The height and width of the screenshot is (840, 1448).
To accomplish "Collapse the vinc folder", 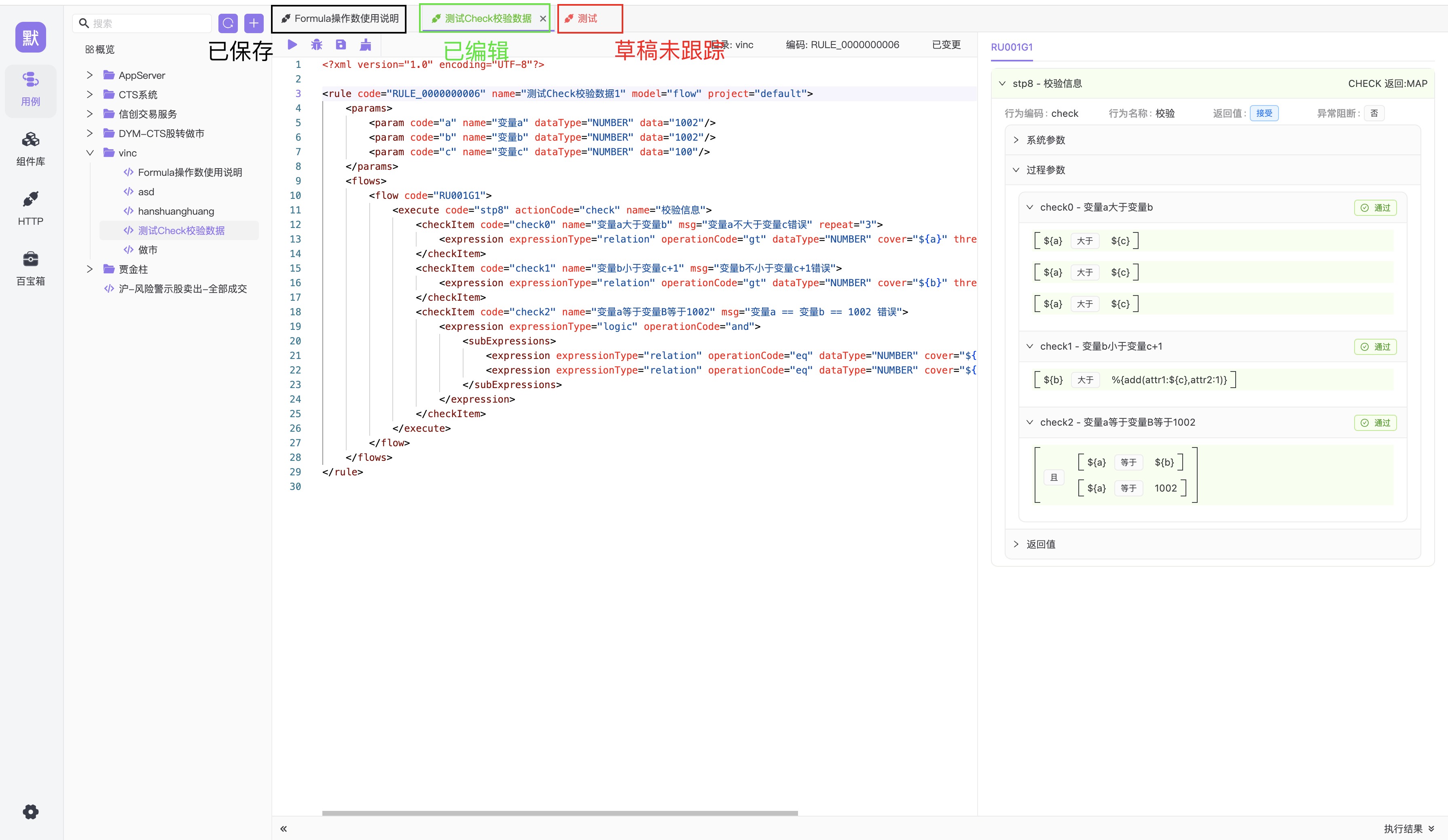I will (x=90, y=153).
